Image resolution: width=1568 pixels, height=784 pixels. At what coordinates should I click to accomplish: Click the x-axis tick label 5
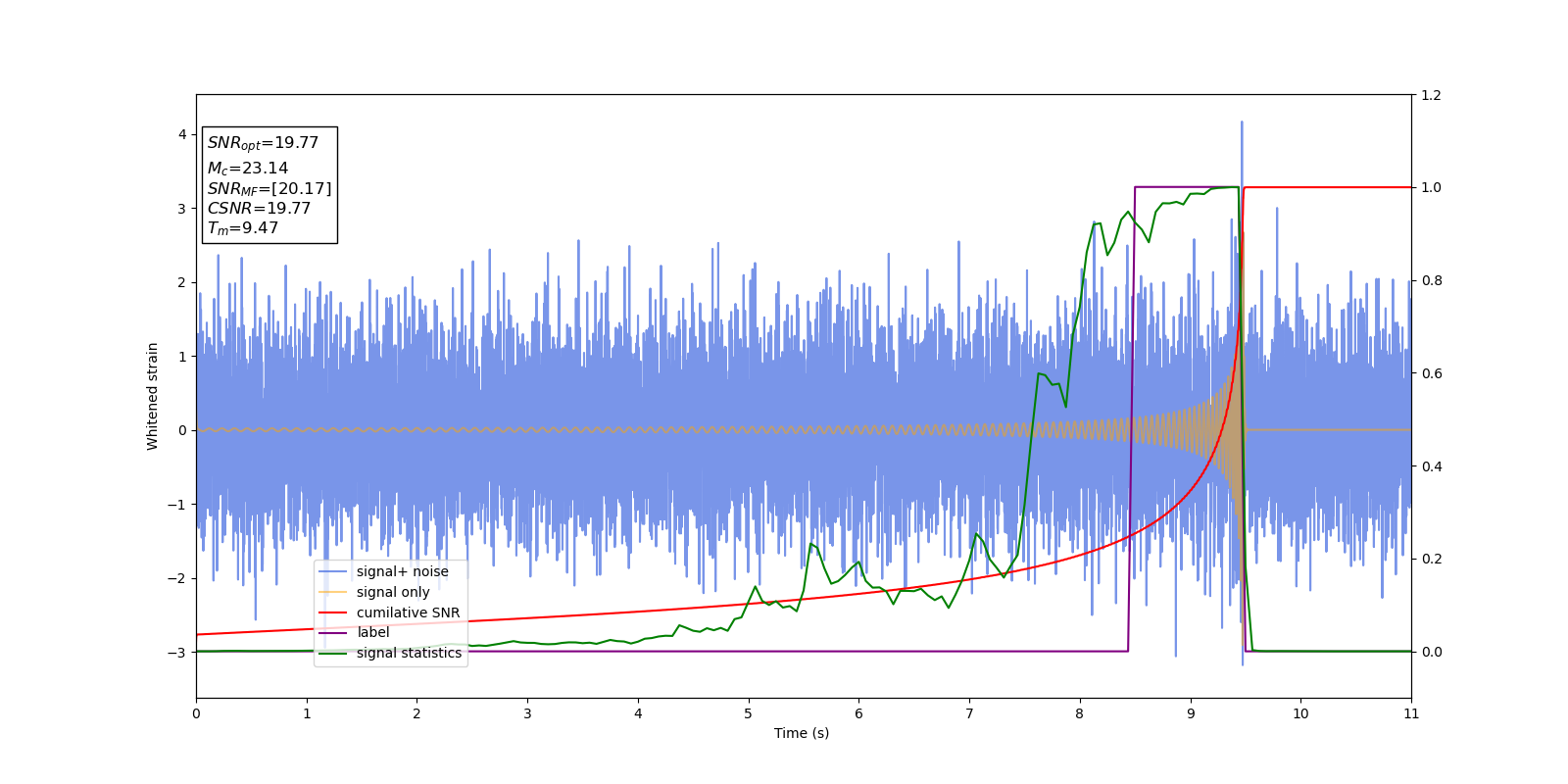[x=749, y=713]
